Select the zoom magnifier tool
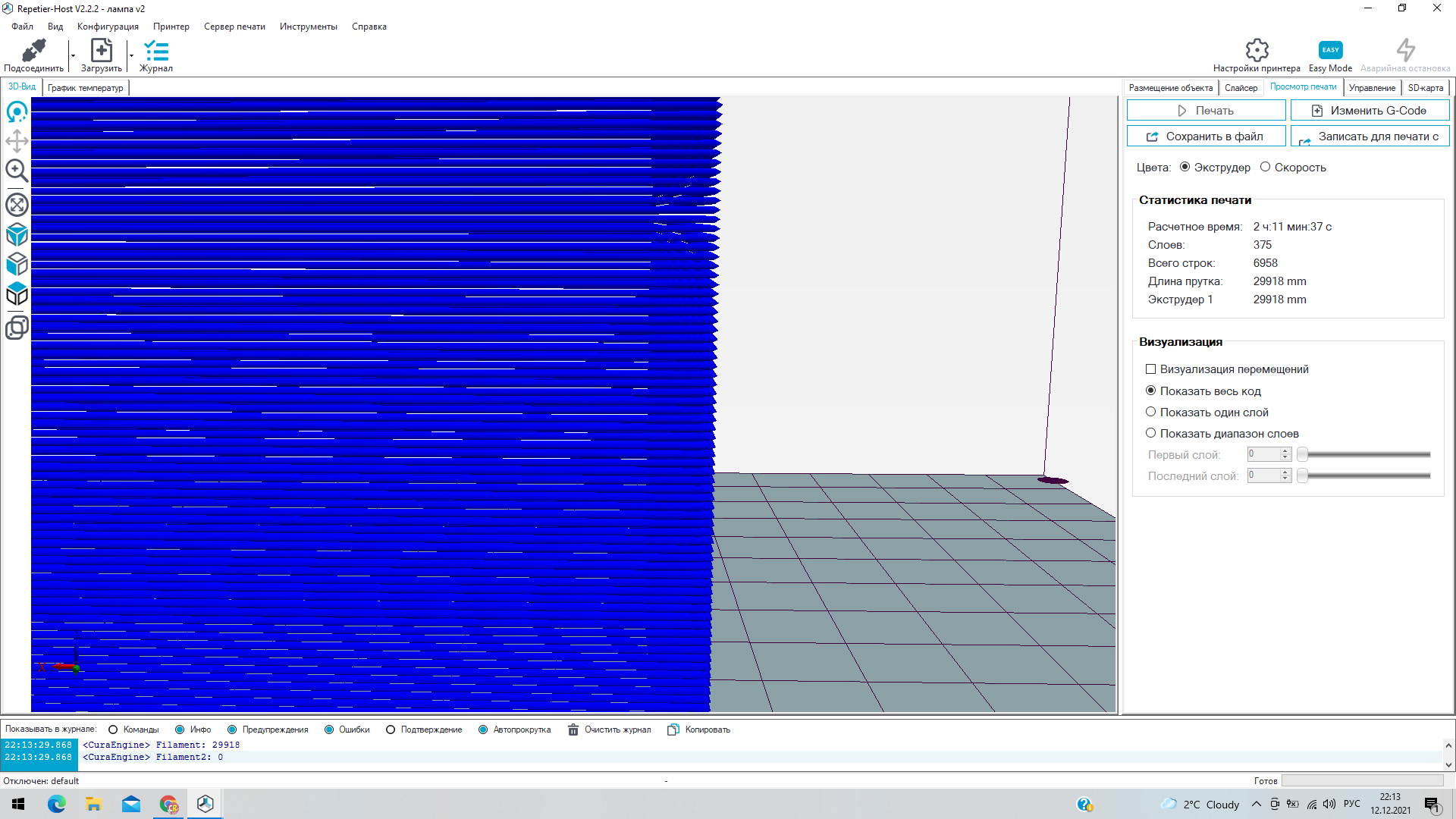The height and width of the screenshot is (819, 1456). coord(17,171)
